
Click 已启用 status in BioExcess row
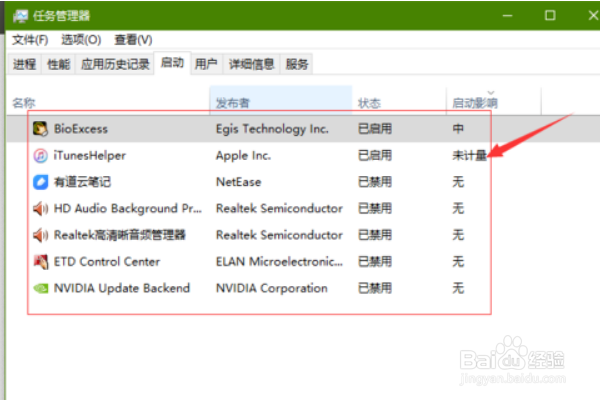(375, 129)
